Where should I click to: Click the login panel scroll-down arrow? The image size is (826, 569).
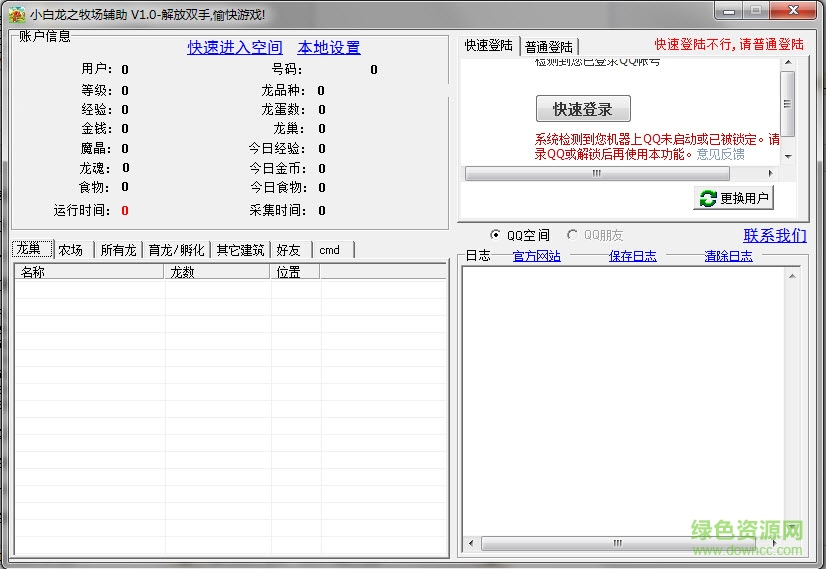tap(788, 157)
